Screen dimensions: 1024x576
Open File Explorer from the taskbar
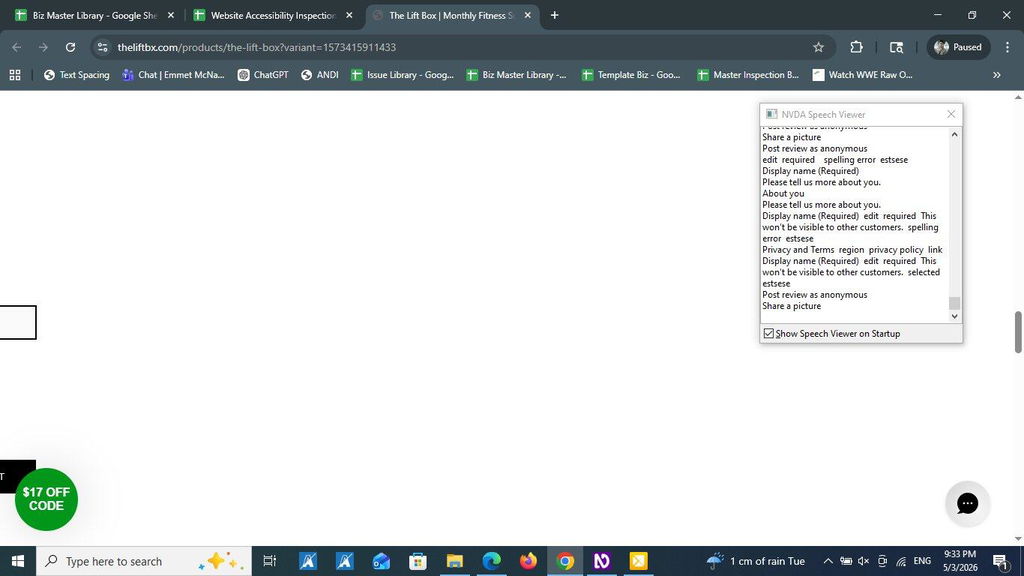455,561
